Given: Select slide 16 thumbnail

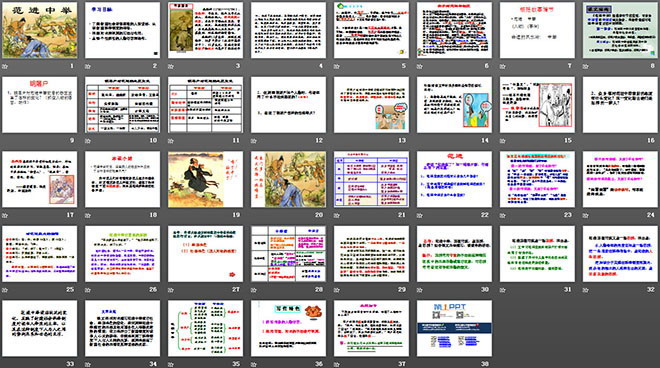Looking at the screenshot, I should [620, 105].
